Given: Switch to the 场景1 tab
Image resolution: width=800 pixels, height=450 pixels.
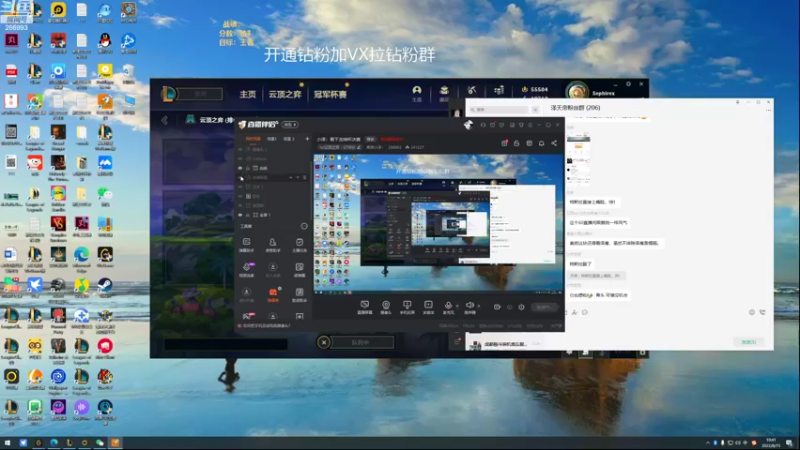Looking at the screenshot, I should pos(272,139).
